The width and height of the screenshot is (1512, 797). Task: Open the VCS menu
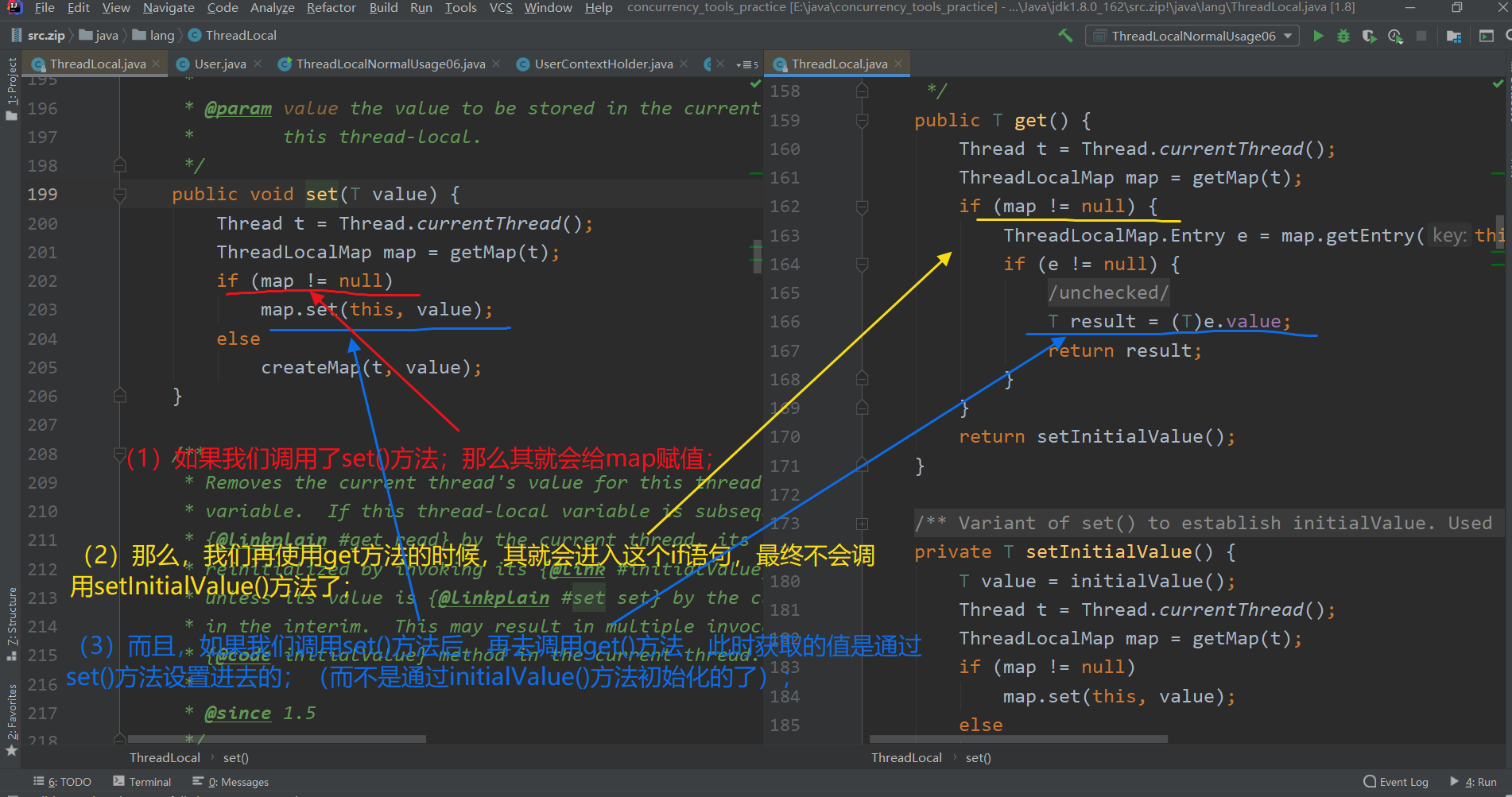point(500,8)
